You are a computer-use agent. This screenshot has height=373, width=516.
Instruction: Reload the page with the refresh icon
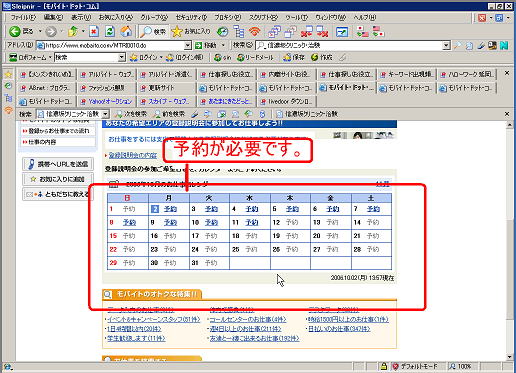(x=110, y=32)
